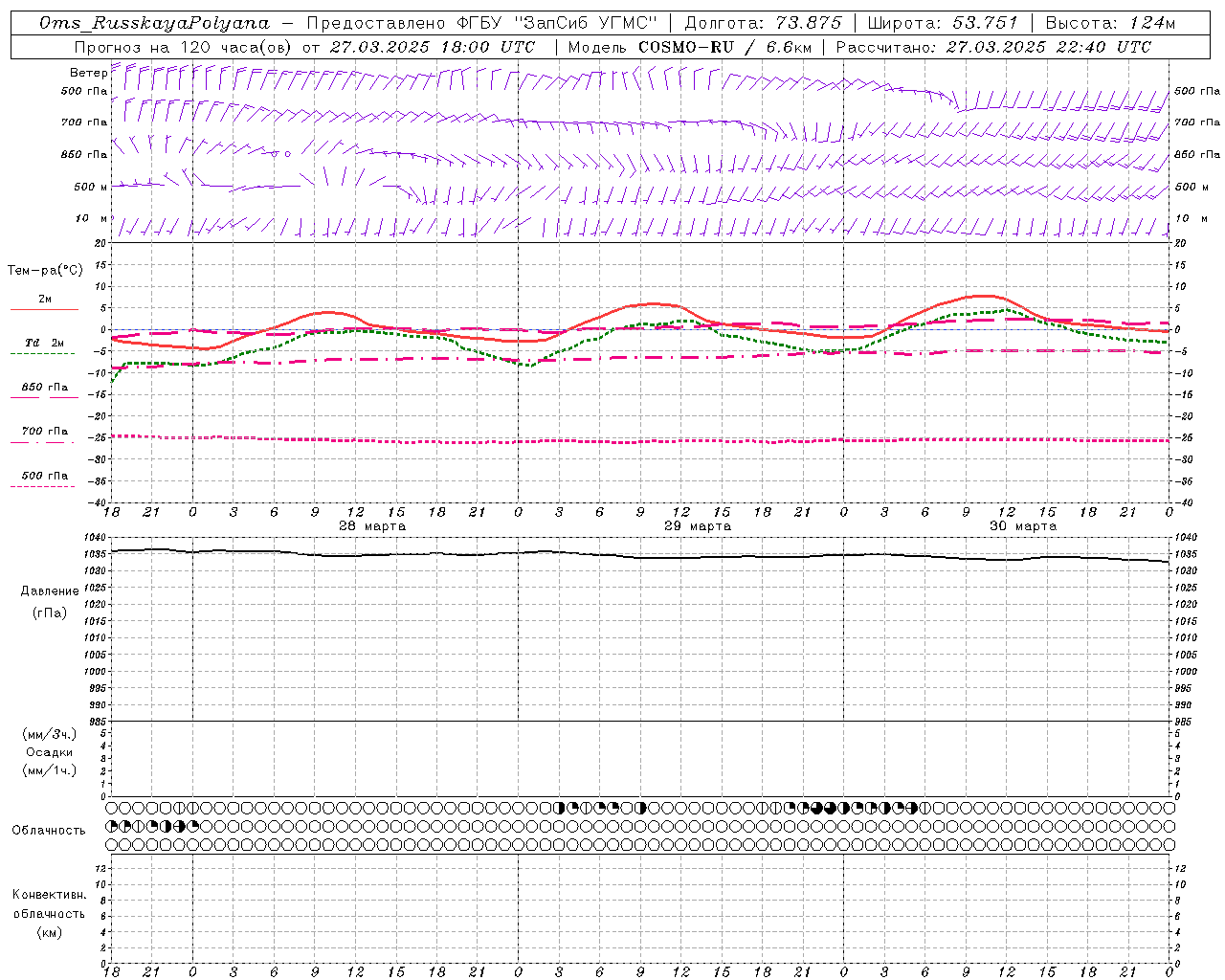
Task: Click the station name Oms_RusskayaPolyana
Action: [x=154, y=23]
